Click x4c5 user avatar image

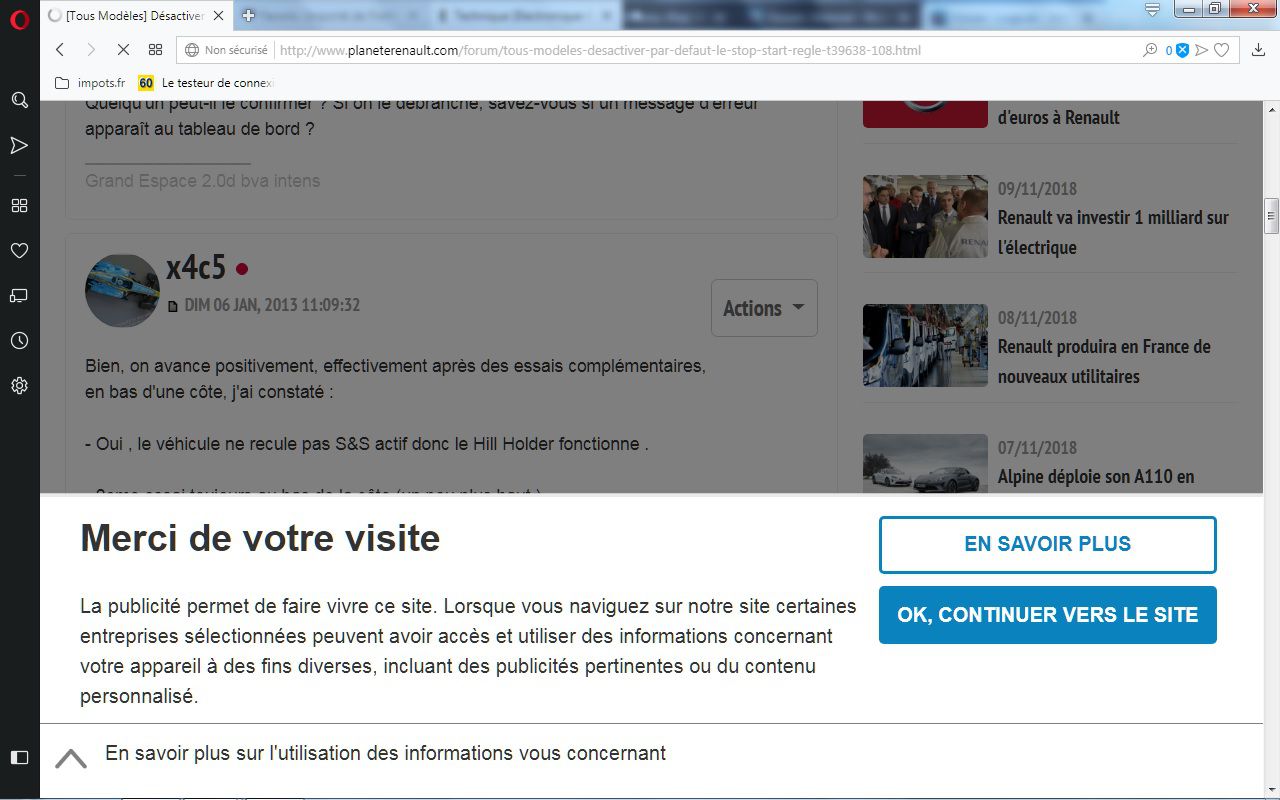[x=122, y=290]
